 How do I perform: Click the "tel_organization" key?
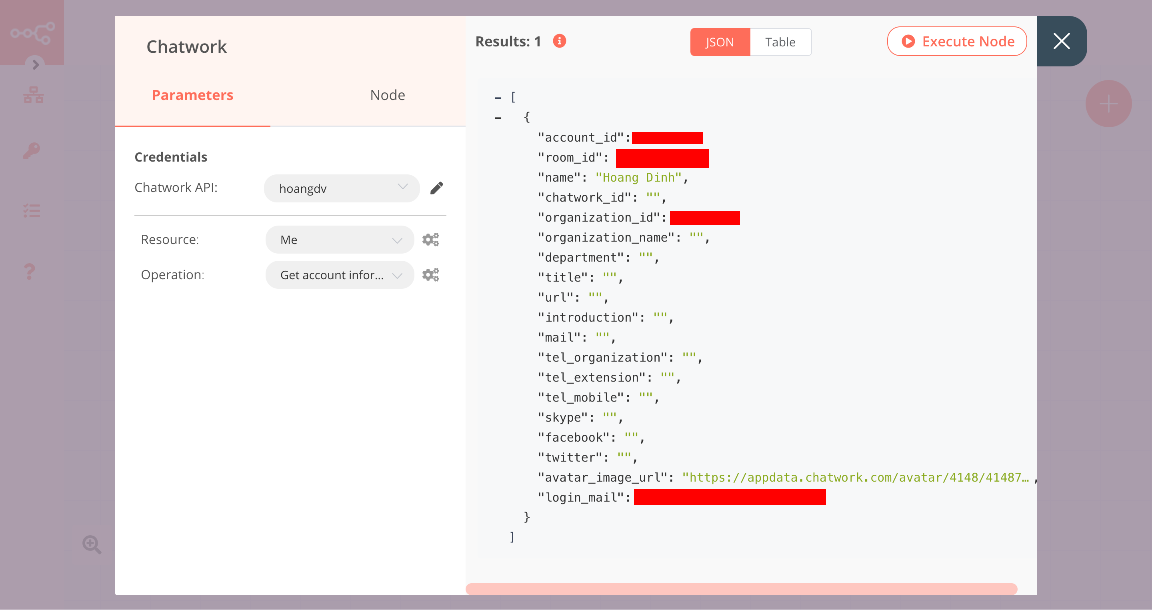(x=602, y=358)
